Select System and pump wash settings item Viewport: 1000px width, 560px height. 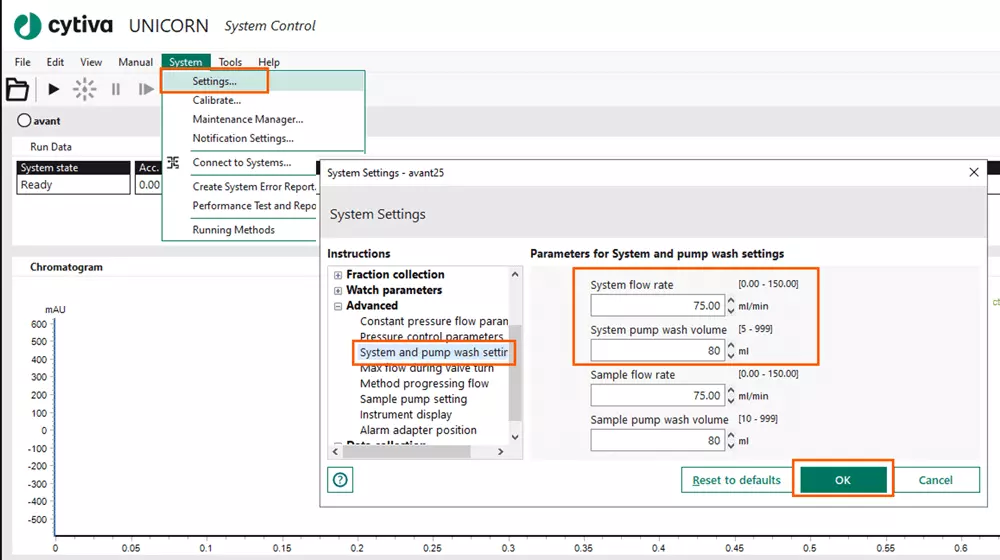click(x=434, y=352)
